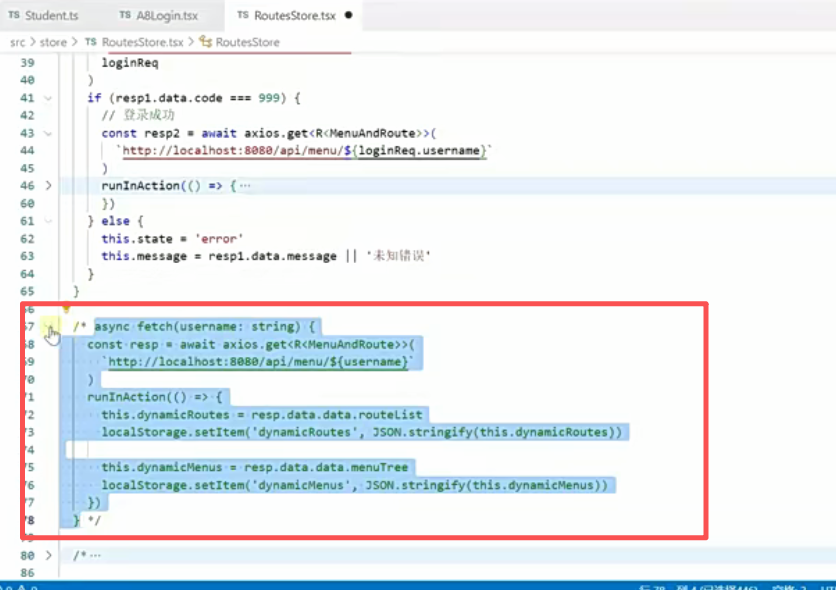Viewport: 836px width, 590px height.
Task: Click const resp2 on line 43
Action: tap(140, 133)
